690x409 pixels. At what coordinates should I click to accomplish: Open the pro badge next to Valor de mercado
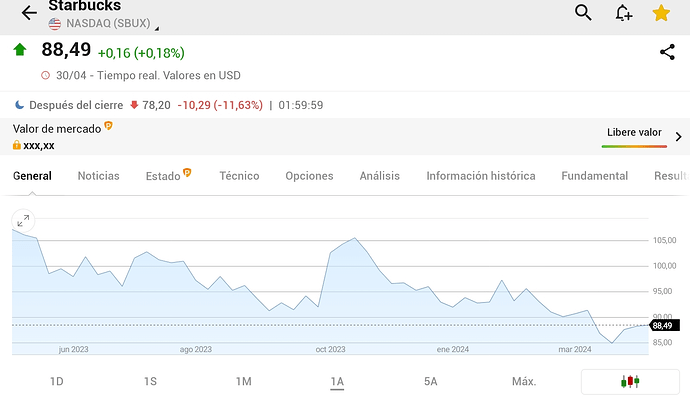(108, 126)
